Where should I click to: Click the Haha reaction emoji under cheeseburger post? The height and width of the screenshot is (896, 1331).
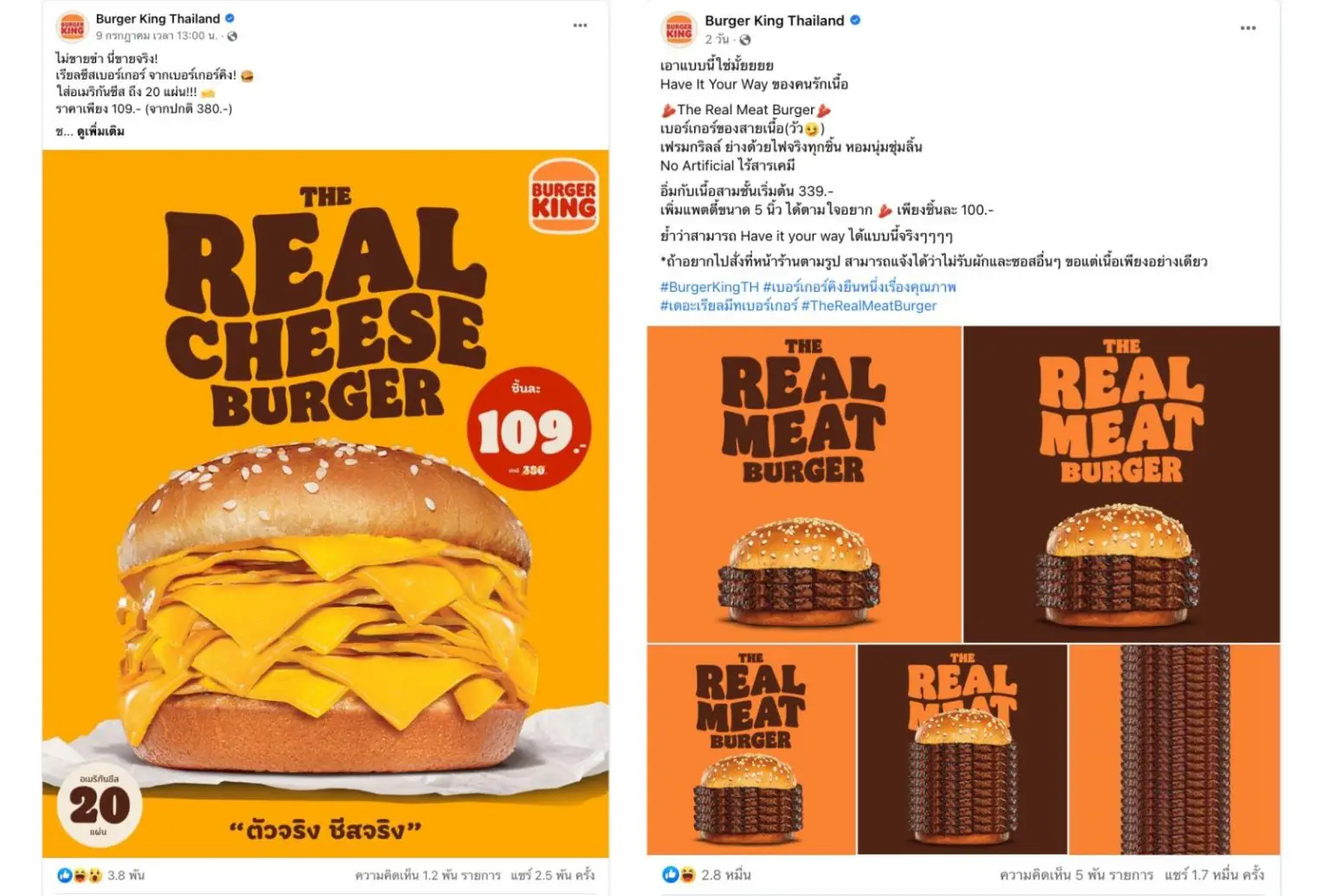[x=78, y=875]
